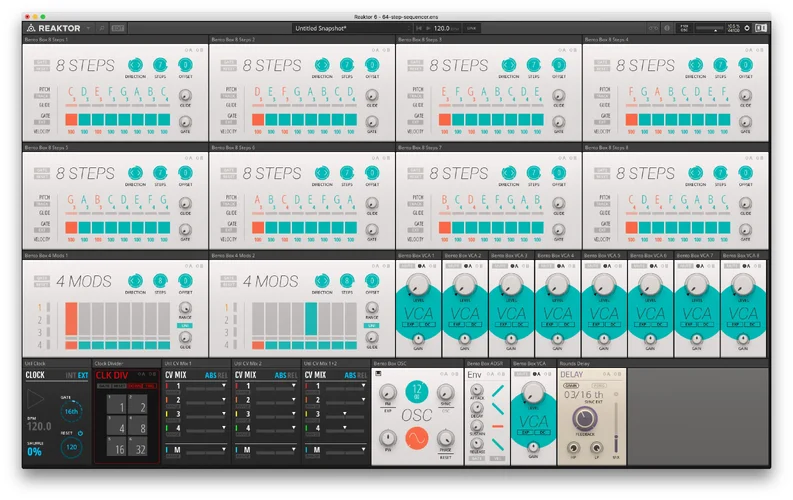Switch CV Mix 1+2 to REL mode

click(x=362, y=375)
